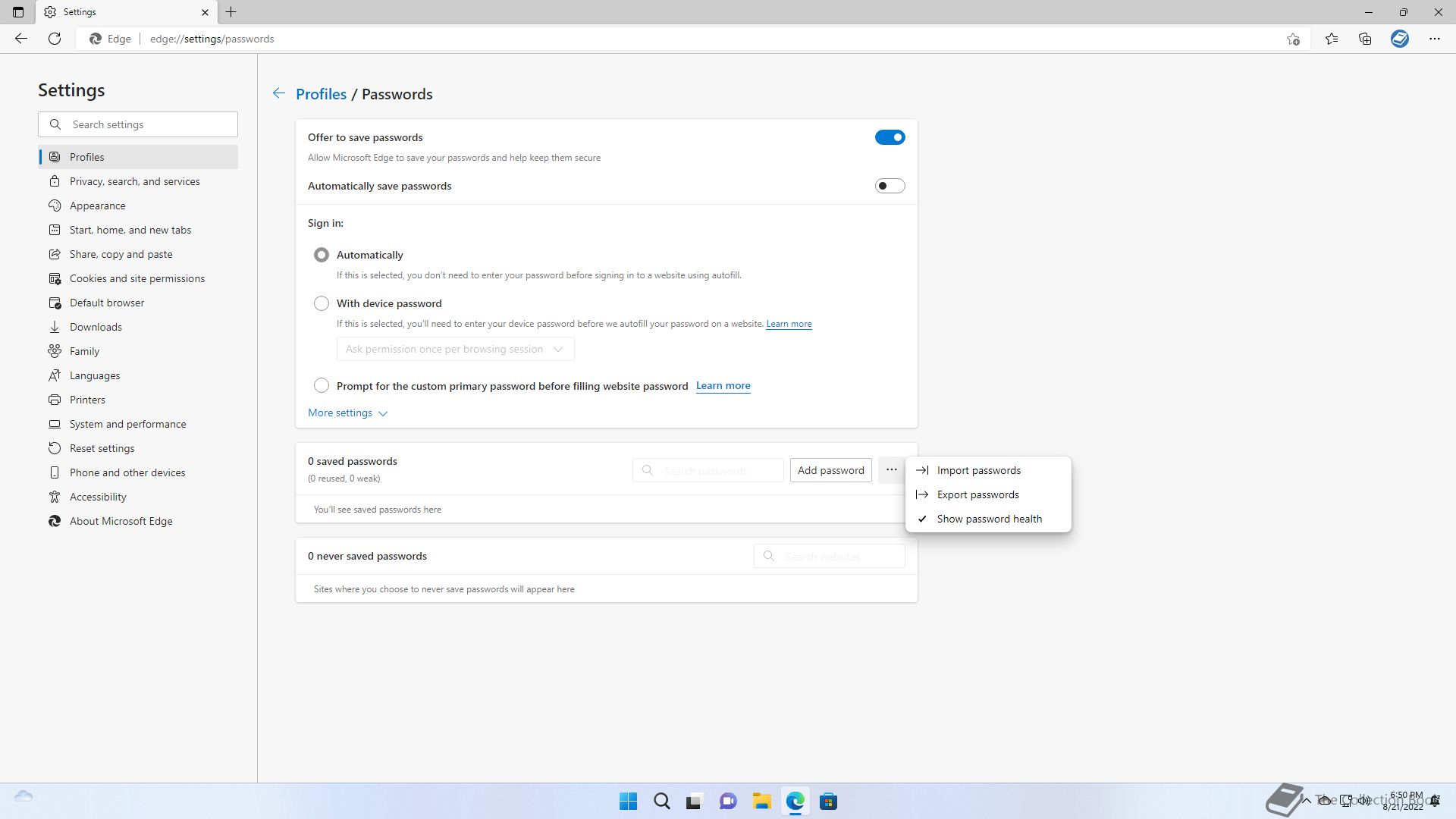The width and height of the screenshot is (1456, 819).
Task: Click the profile avatar icon in toolbar
Action: pos(1400,39)
